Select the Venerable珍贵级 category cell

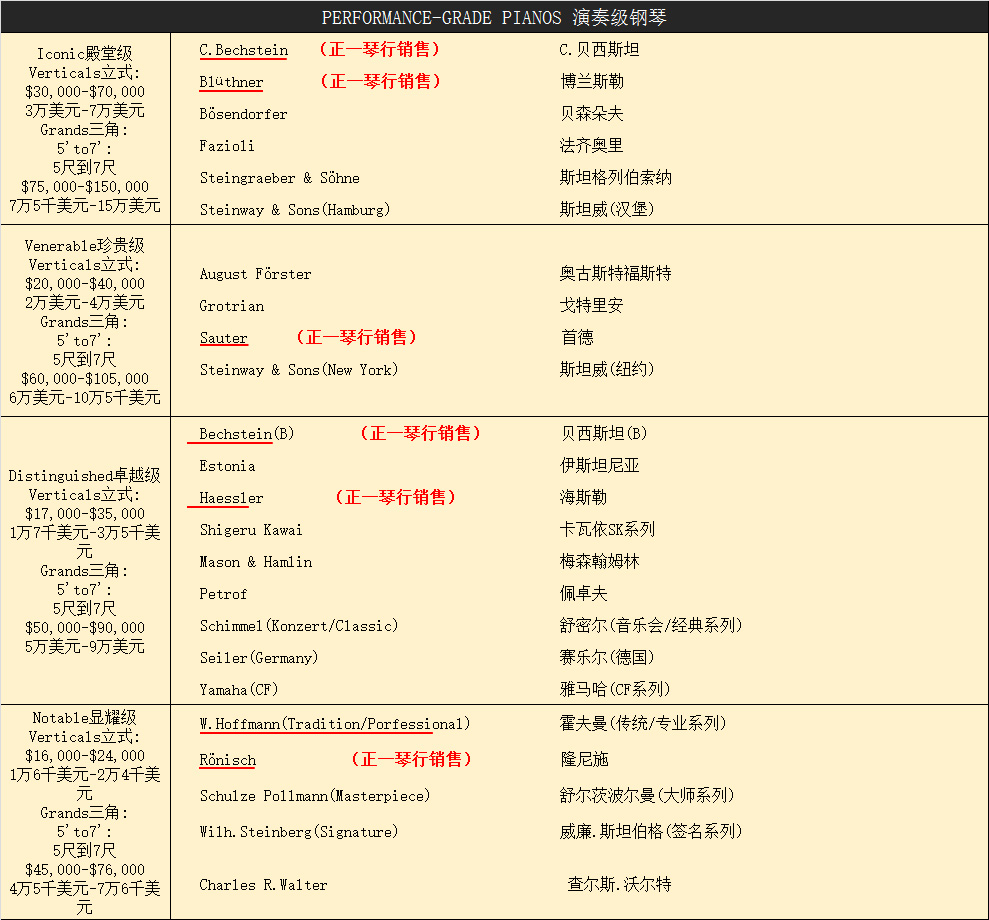click(x=84, y=246)
